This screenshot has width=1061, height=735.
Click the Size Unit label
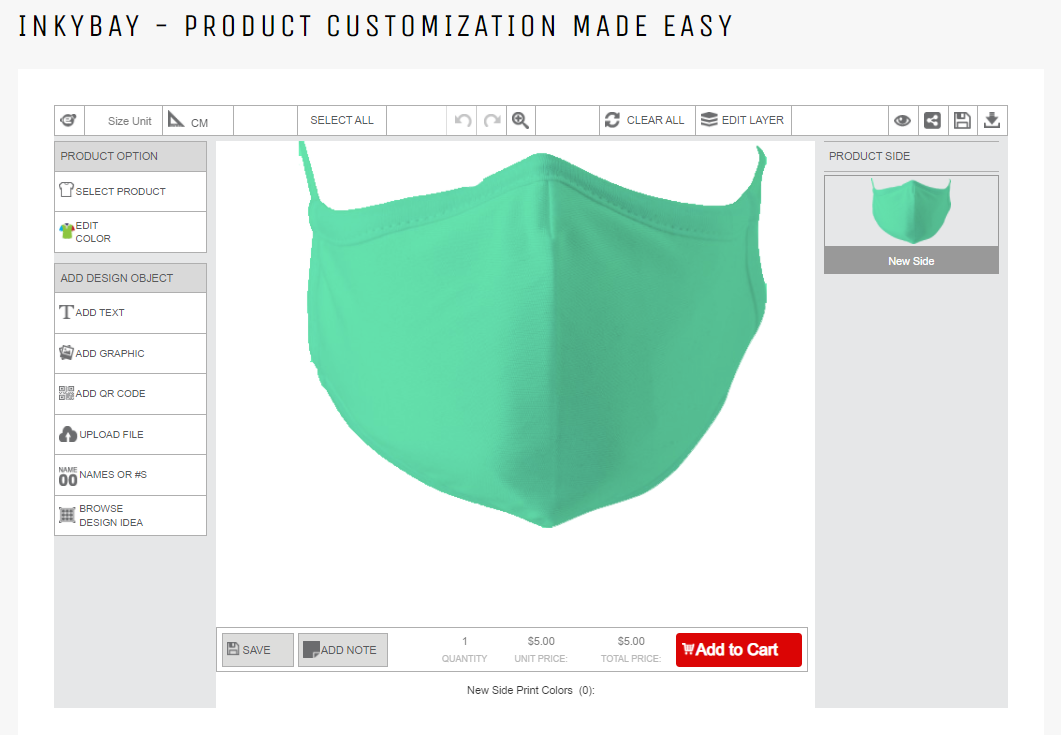(129, 121)
